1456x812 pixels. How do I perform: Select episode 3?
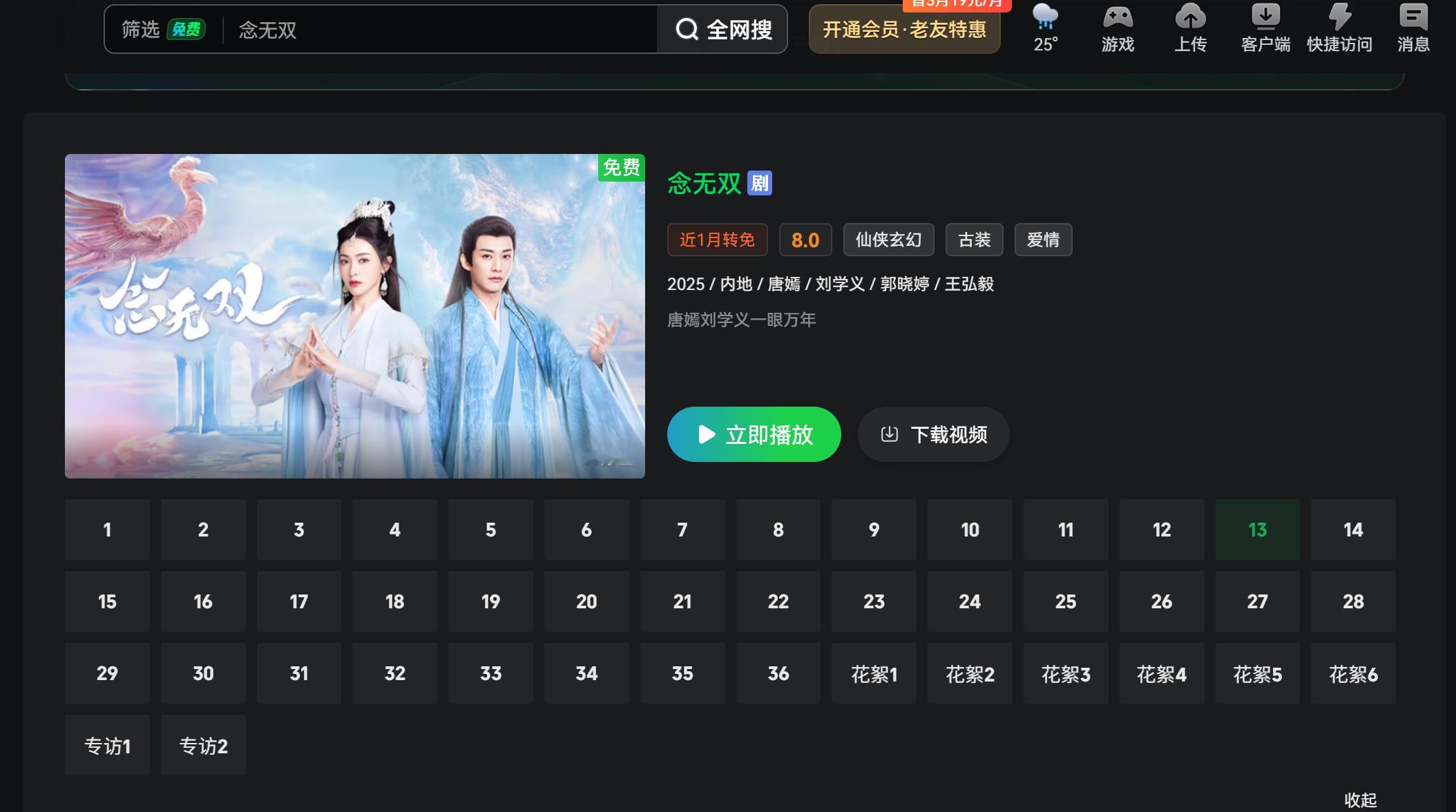[x=299, y=530]
